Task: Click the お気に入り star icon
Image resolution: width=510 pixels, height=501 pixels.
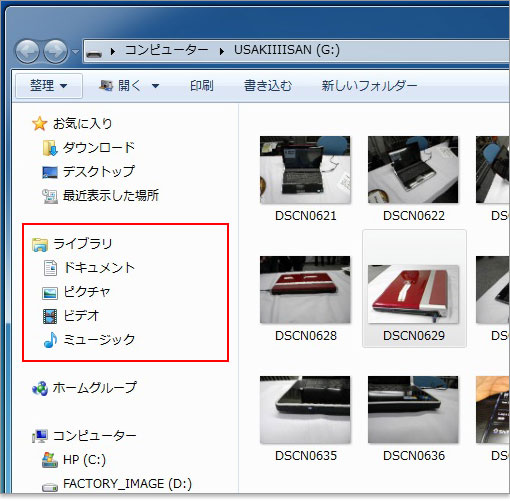Action: pos(39,124)
